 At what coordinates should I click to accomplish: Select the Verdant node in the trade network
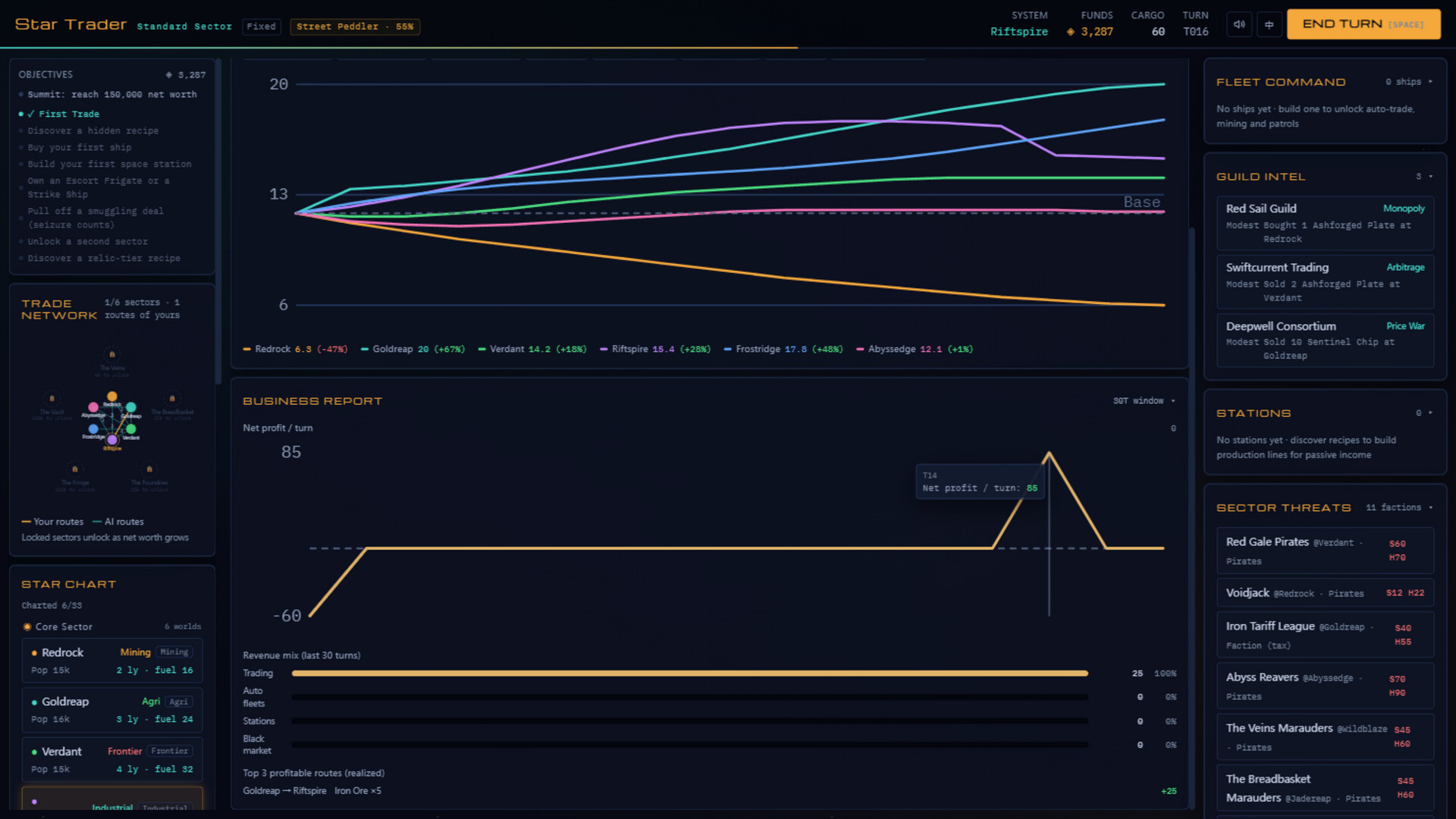coord(131,429)
